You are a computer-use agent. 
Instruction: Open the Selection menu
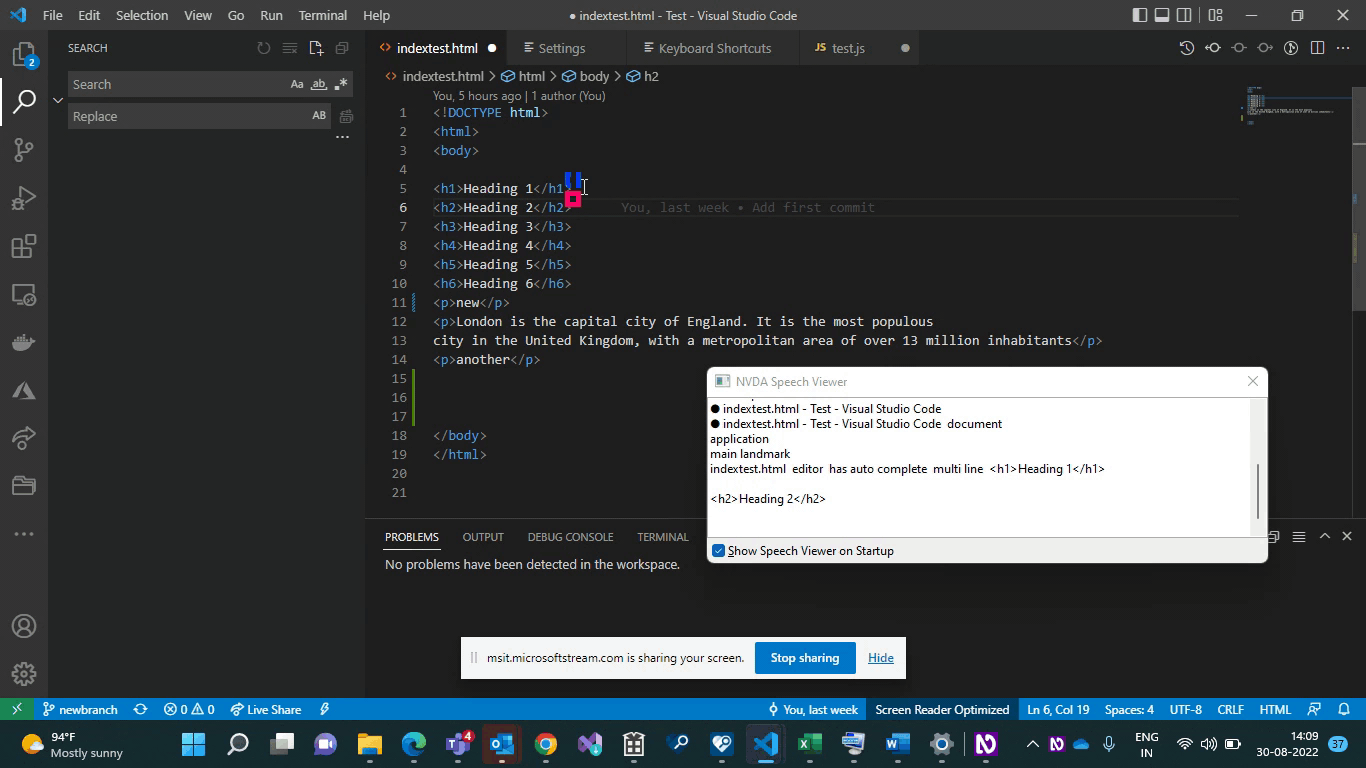(x=142, y=15)
